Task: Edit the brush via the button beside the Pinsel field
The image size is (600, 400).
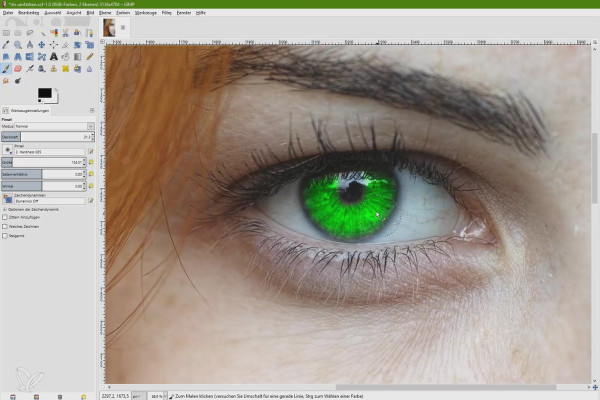Action: 91,152
